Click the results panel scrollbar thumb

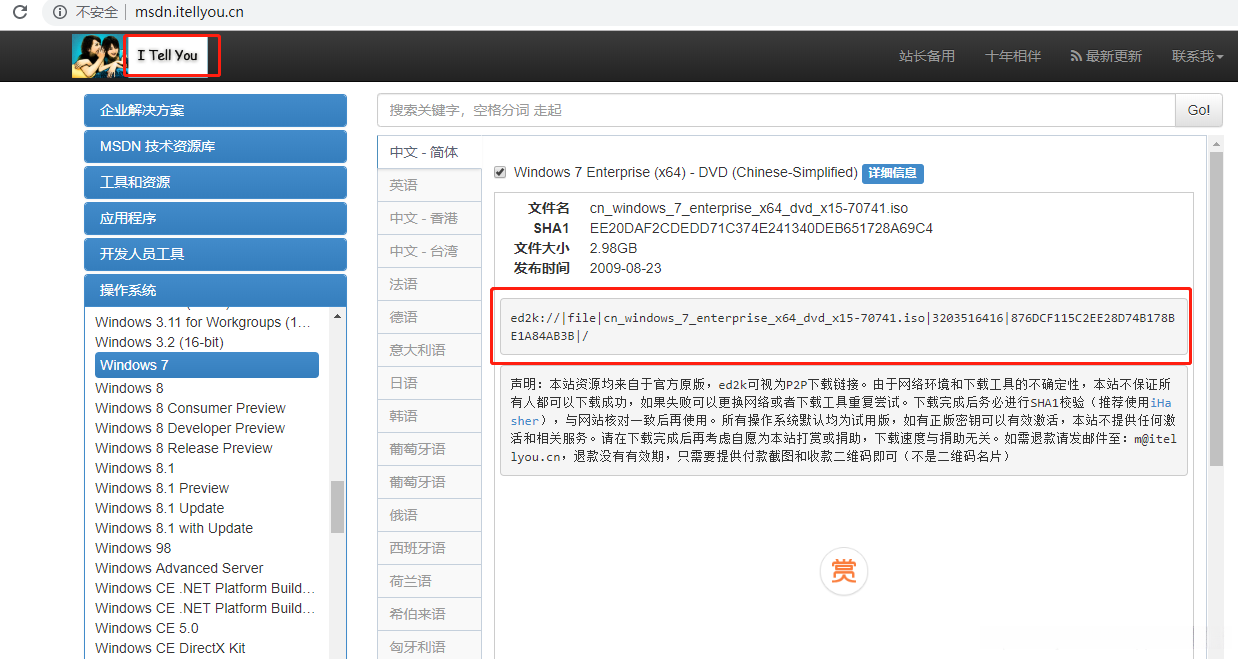coord(1216,308)
